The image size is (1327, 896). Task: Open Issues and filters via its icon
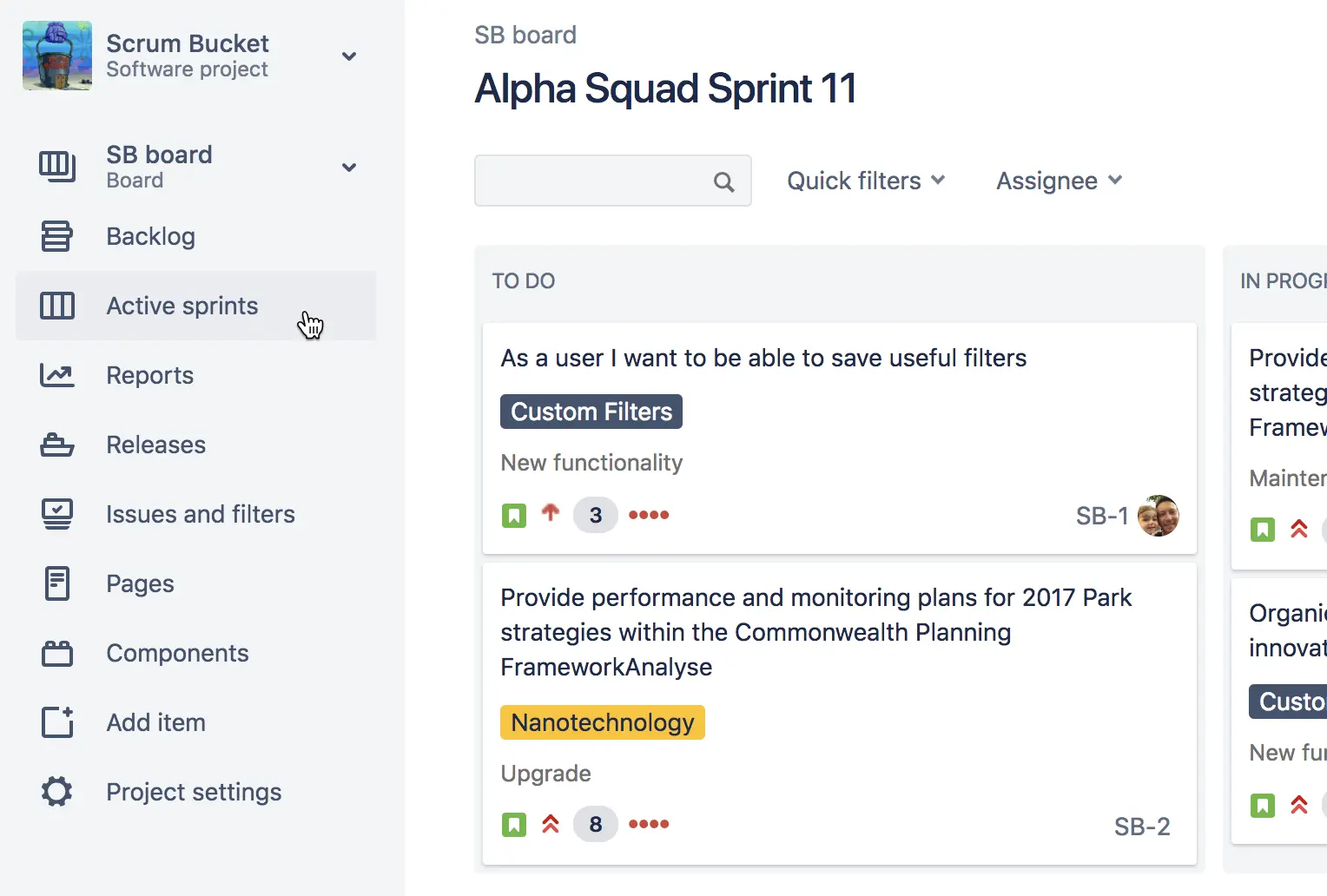pyautogui.click(x=56, y=514)
